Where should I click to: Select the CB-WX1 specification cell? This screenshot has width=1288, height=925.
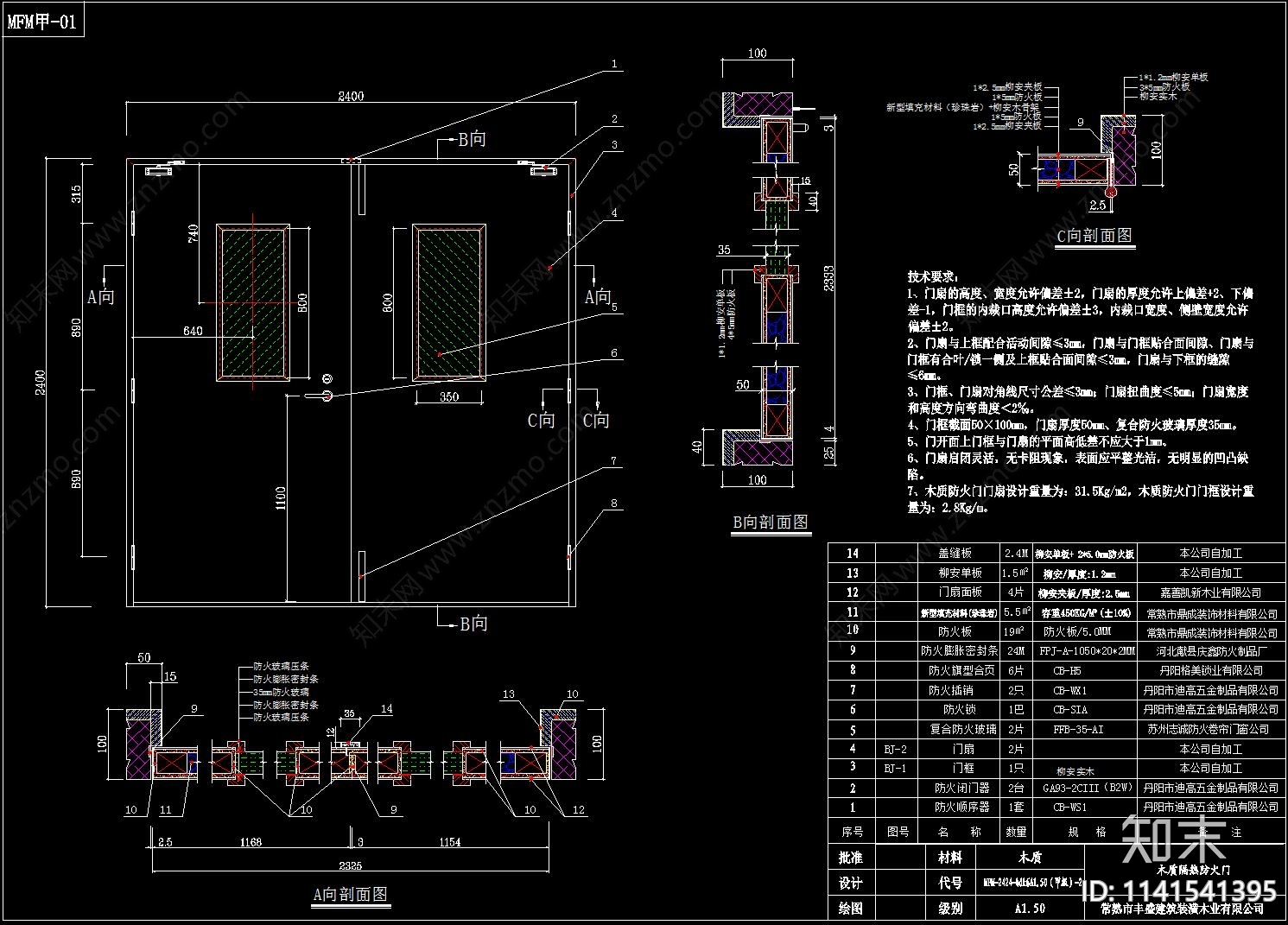(x=1069, y=690)
